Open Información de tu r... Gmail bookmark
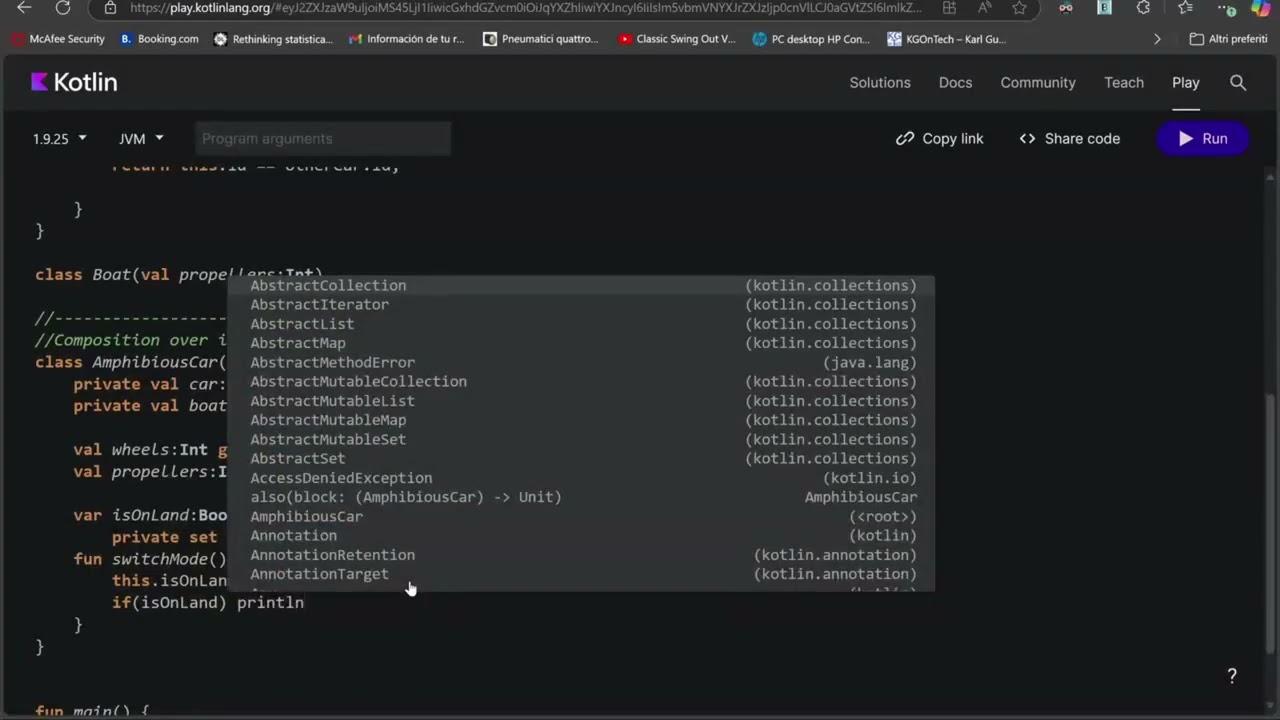 click(407, 39)
